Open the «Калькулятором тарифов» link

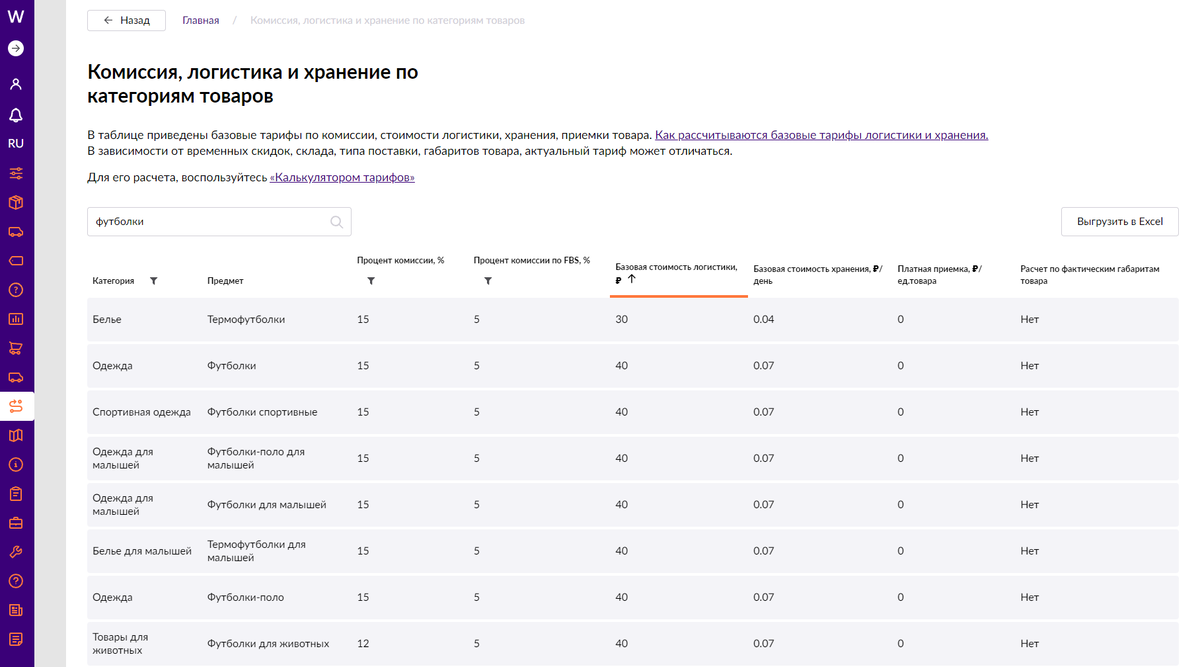342,177
